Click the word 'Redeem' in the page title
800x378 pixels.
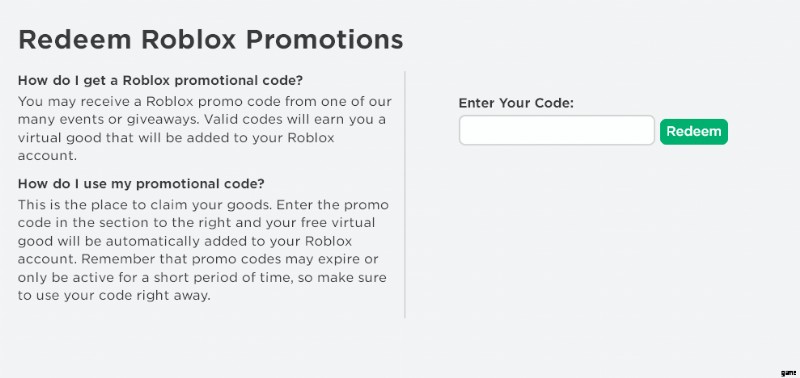[76, 39]
